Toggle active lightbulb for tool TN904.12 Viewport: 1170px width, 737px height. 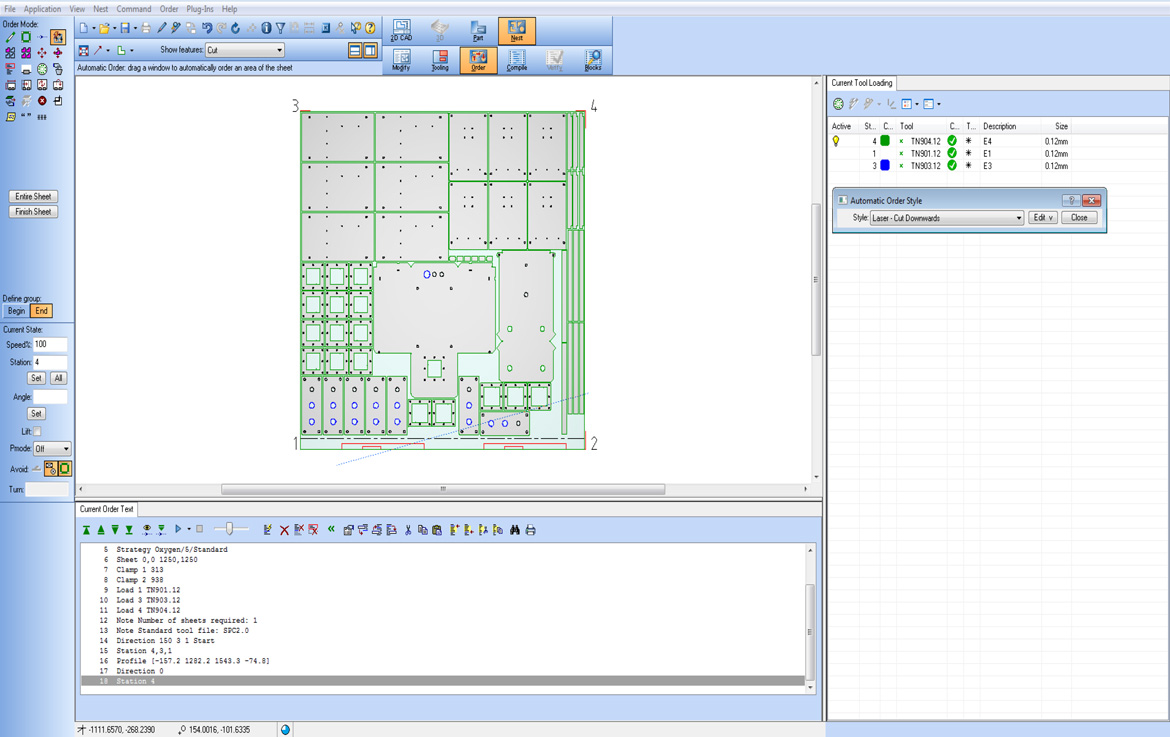[x=837, y=141]
